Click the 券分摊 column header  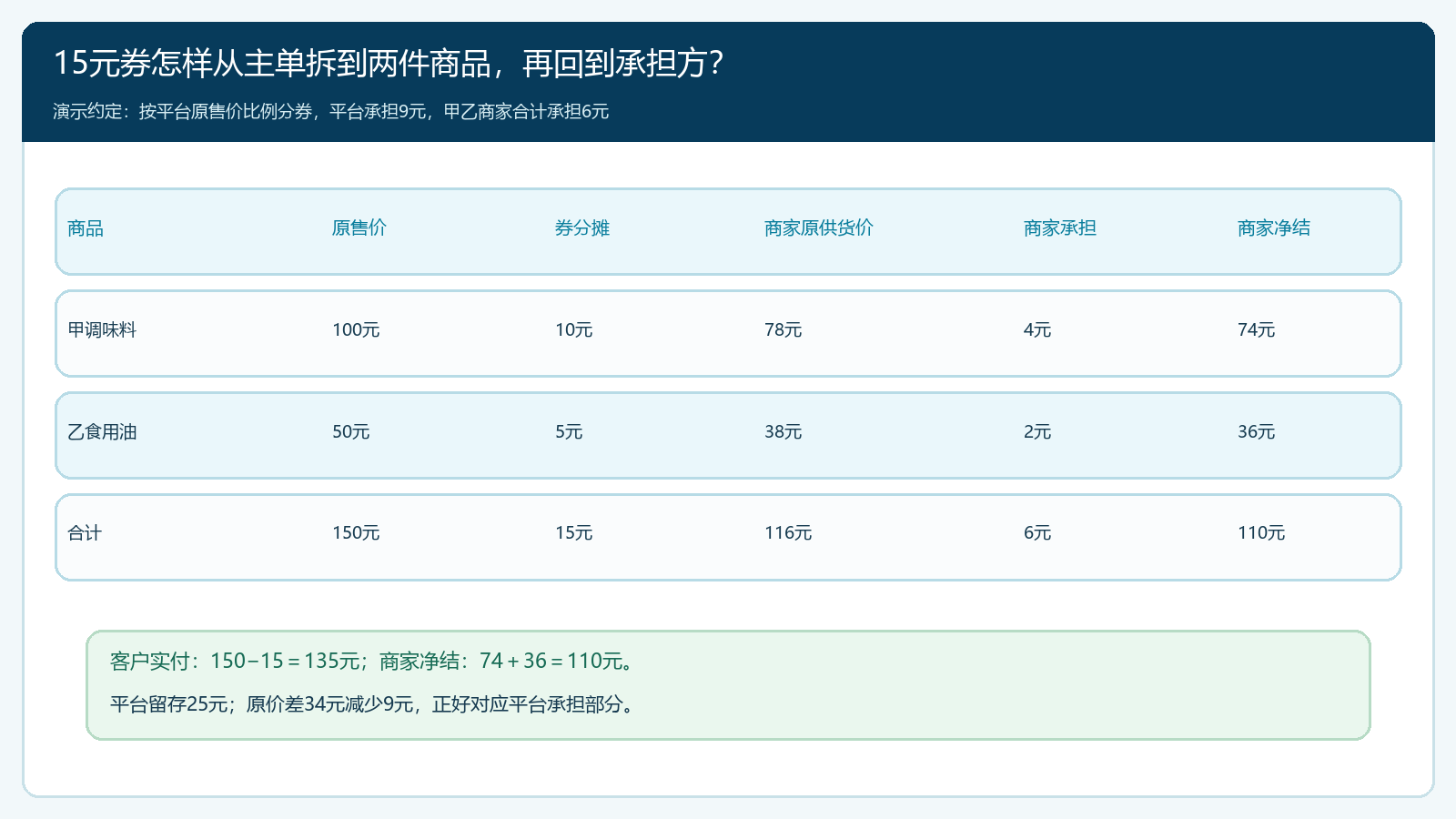[x=582, y=228]
